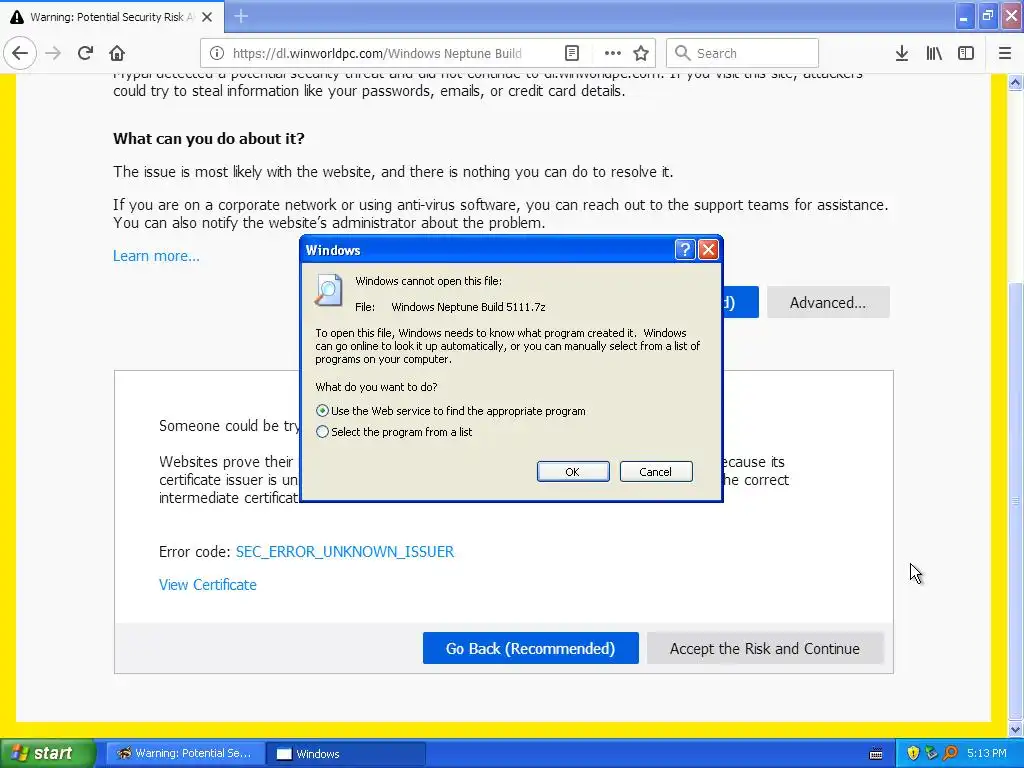Click the Advanced... button

click(827, 302)
